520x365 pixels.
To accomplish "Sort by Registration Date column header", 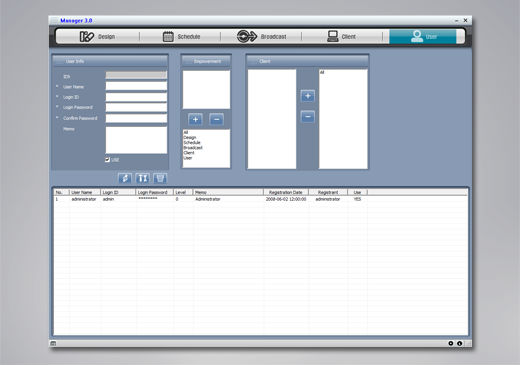I will tap(286, 192).
